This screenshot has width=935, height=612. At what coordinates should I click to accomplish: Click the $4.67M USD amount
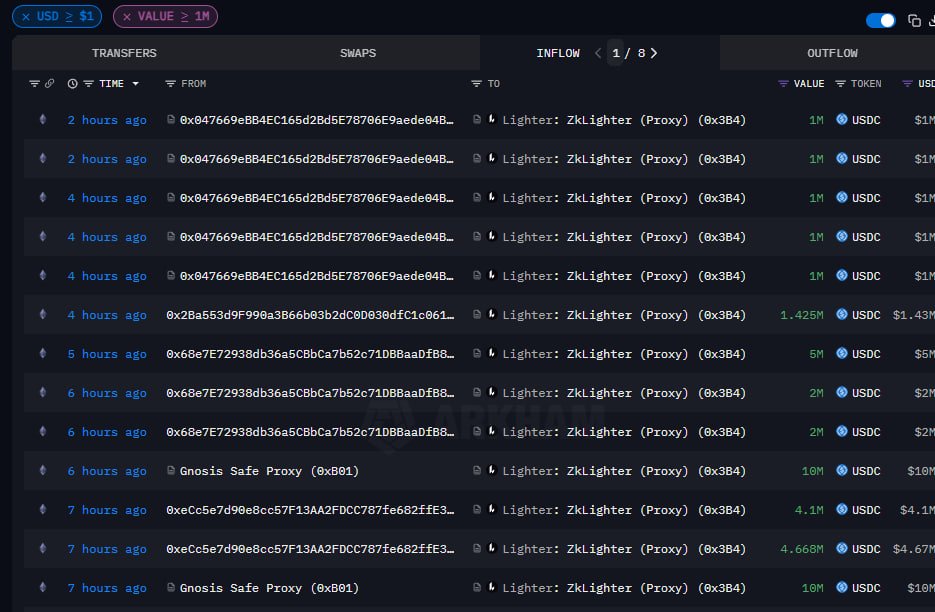pyautogui.click(x=914, y=549)
